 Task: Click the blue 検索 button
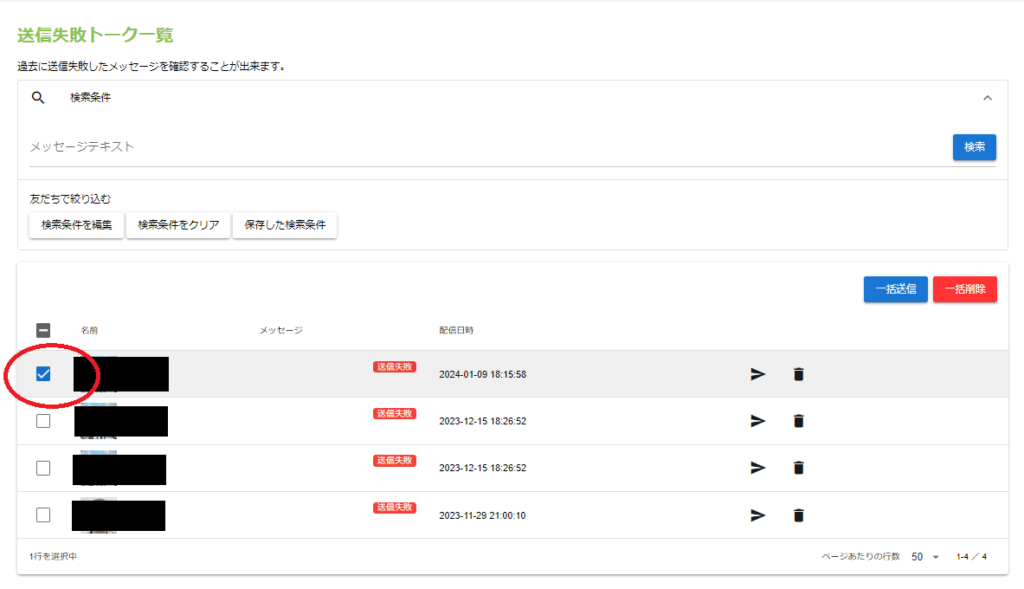974,147
